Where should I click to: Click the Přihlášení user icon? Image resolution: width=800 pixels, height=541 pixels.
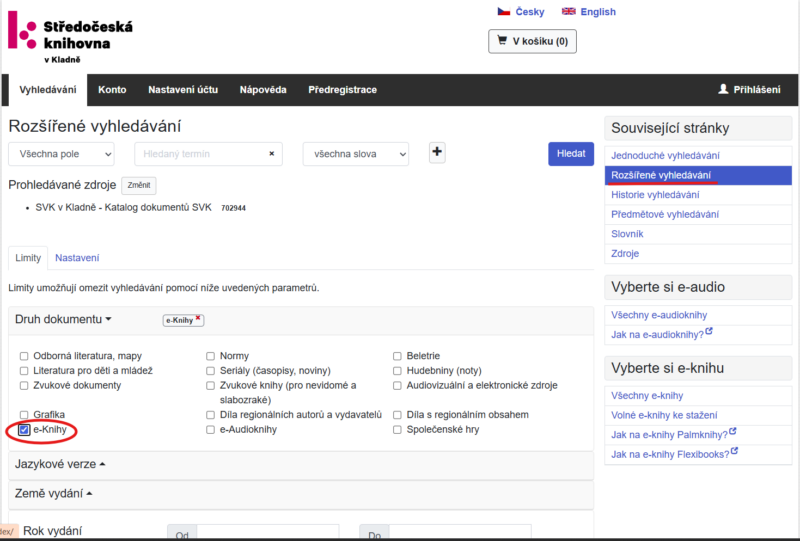(x=723, y=90)
